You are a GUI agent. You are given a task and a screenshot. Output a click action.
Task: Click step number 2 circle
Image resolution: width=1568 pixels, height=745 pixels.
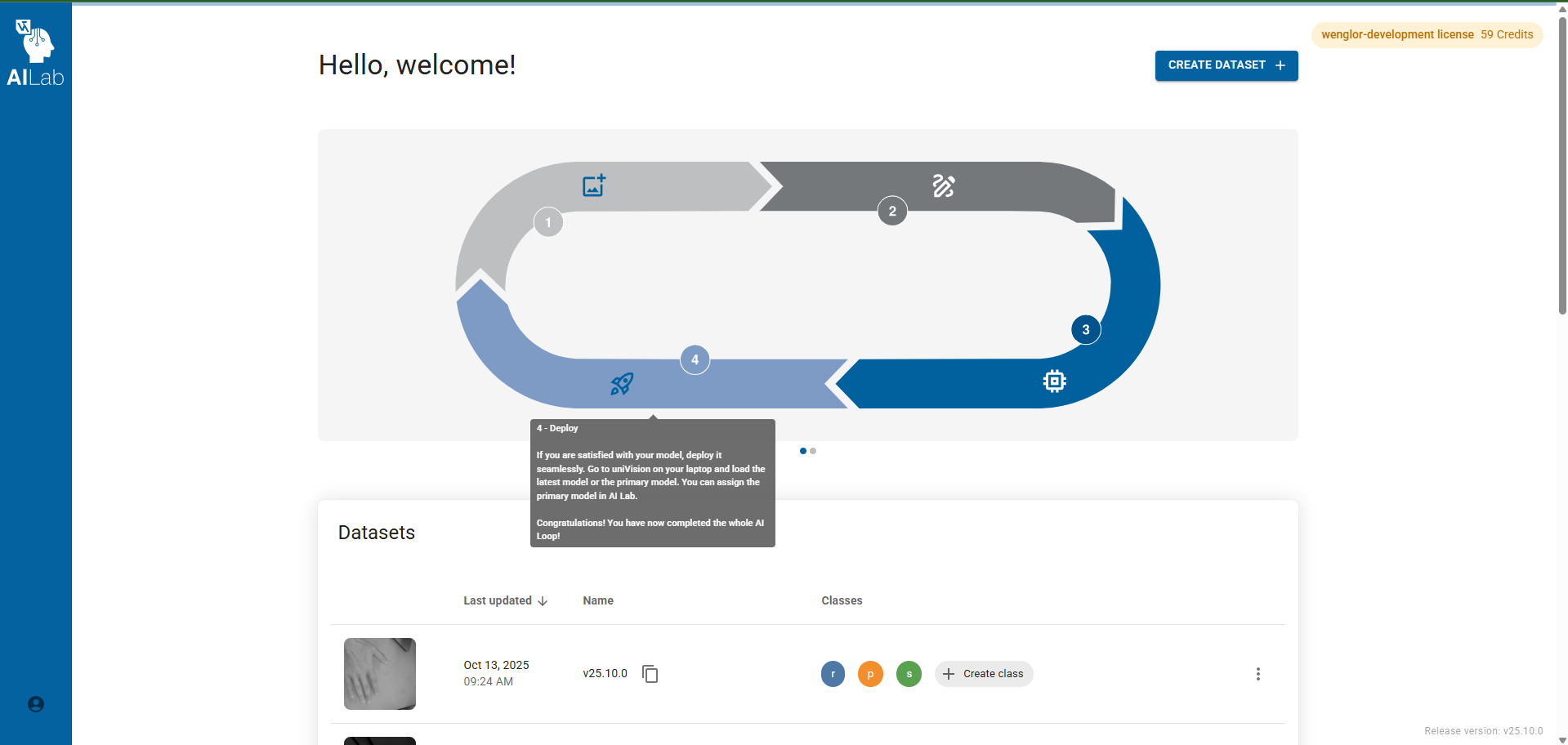pos(892,211)
